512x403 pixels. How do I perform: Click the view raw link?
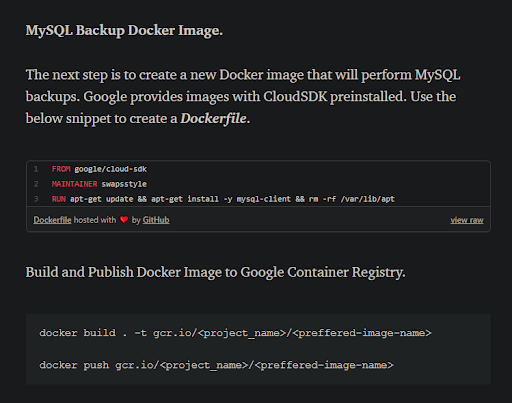pos(467,220)
